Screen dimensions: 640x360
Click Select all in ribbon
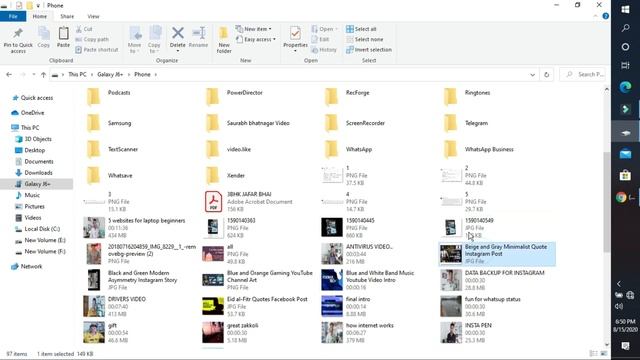(x=361, y=29)
